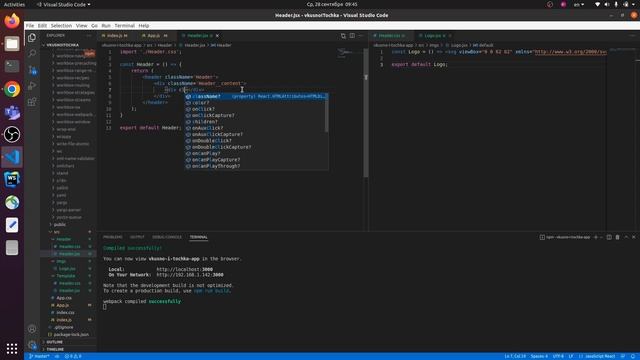This screenshot has height=360, width=640.
Task: Close the terminal panel
Action: pos(634,237)
